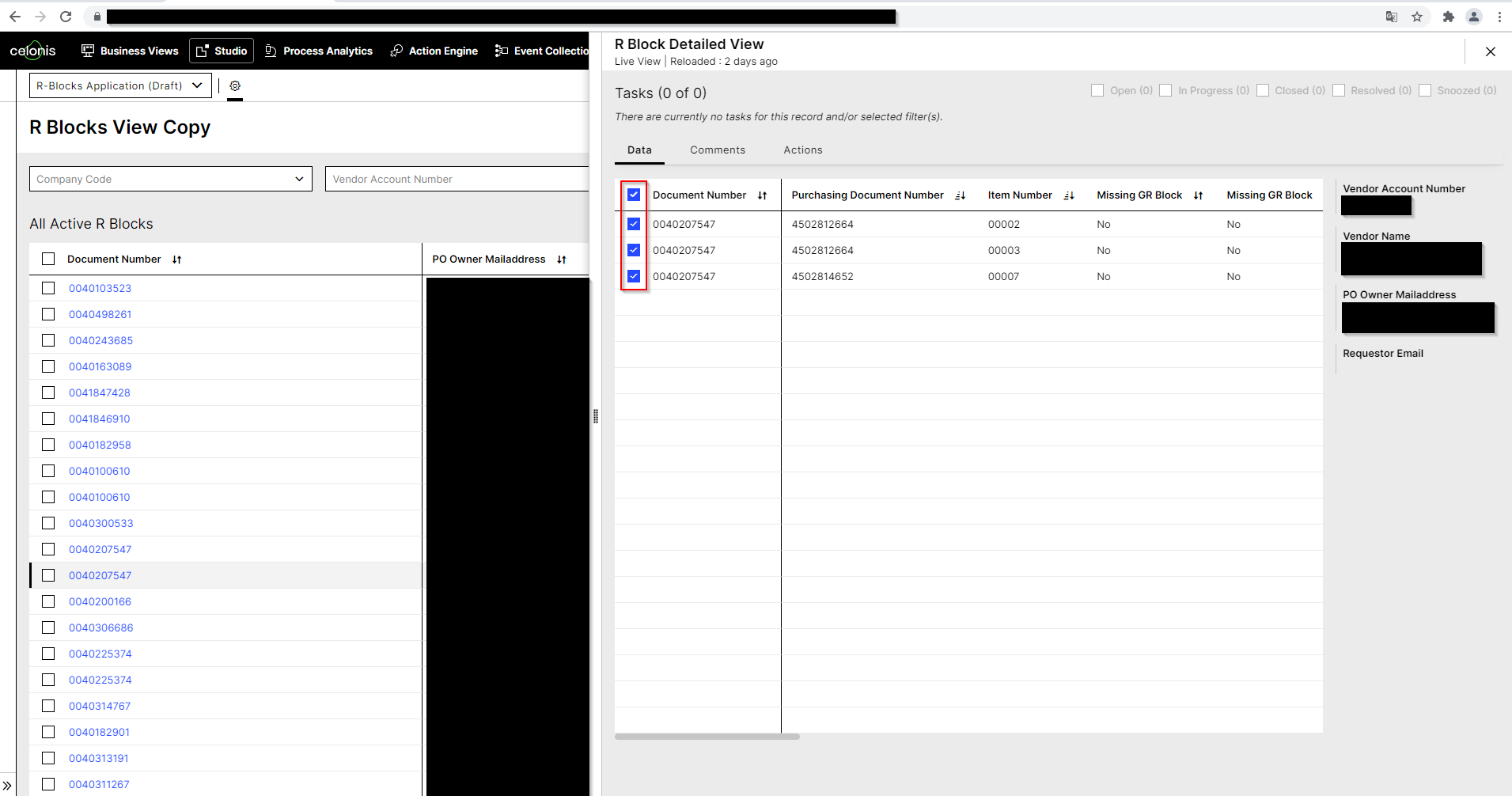
Task: Toggle the Open (0) task filter
Action: click(x=1097, y=90)
